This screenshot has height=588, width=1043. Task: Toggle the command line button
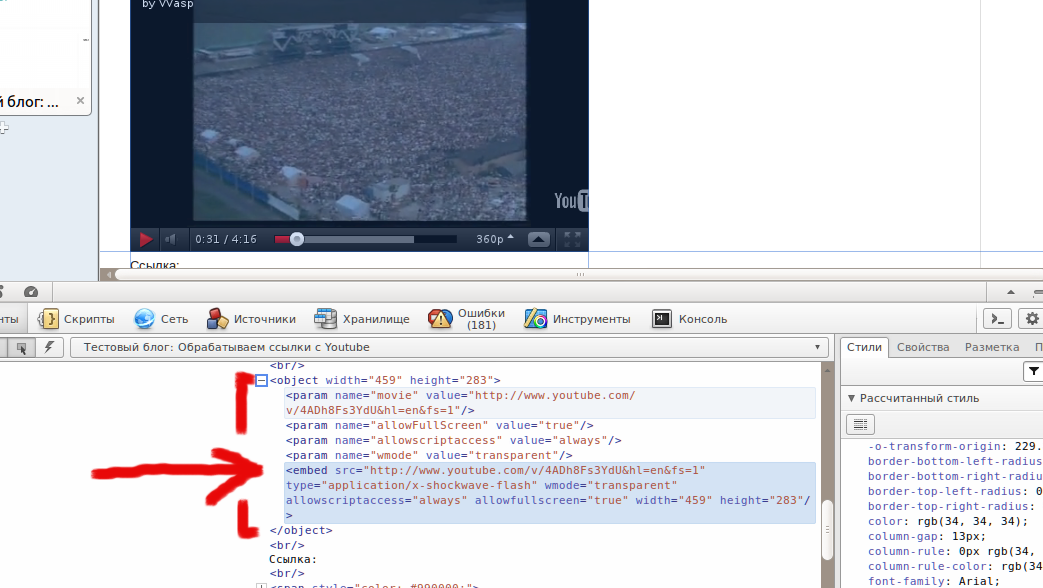997,319
